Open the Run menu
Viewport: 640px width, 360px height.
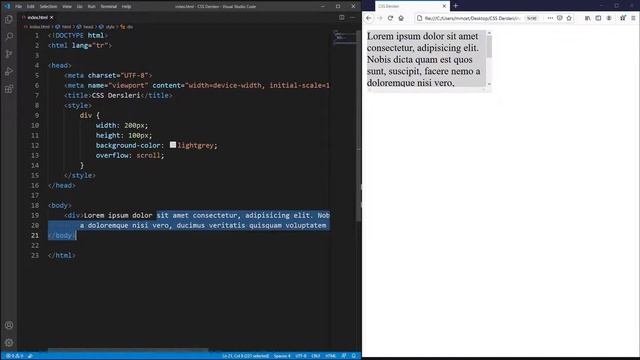click(91, 7)
